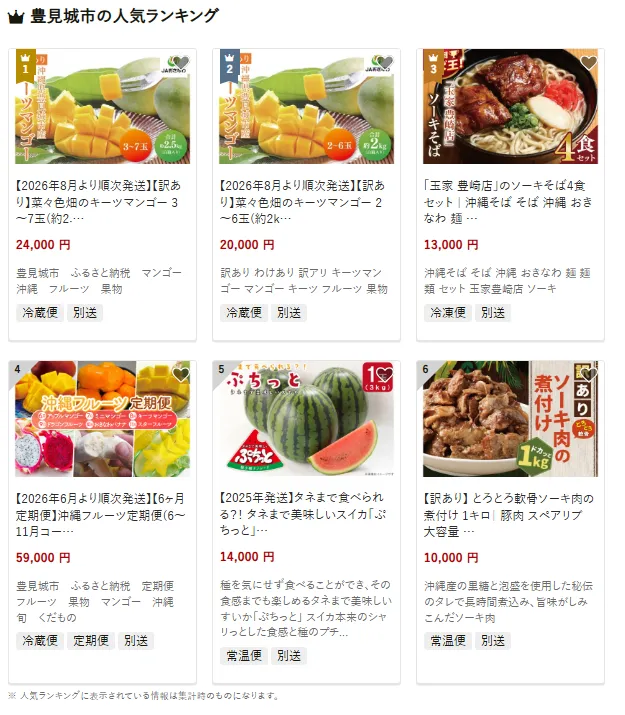Toggle heart on the rank 2 mango item
The width and height of the screenshot is (625, 715).
[385, 62]
